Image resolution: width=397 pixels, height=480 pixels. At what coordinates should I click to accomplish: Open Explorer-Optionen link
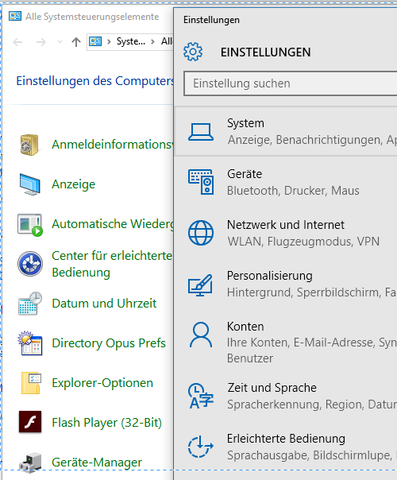102,383
